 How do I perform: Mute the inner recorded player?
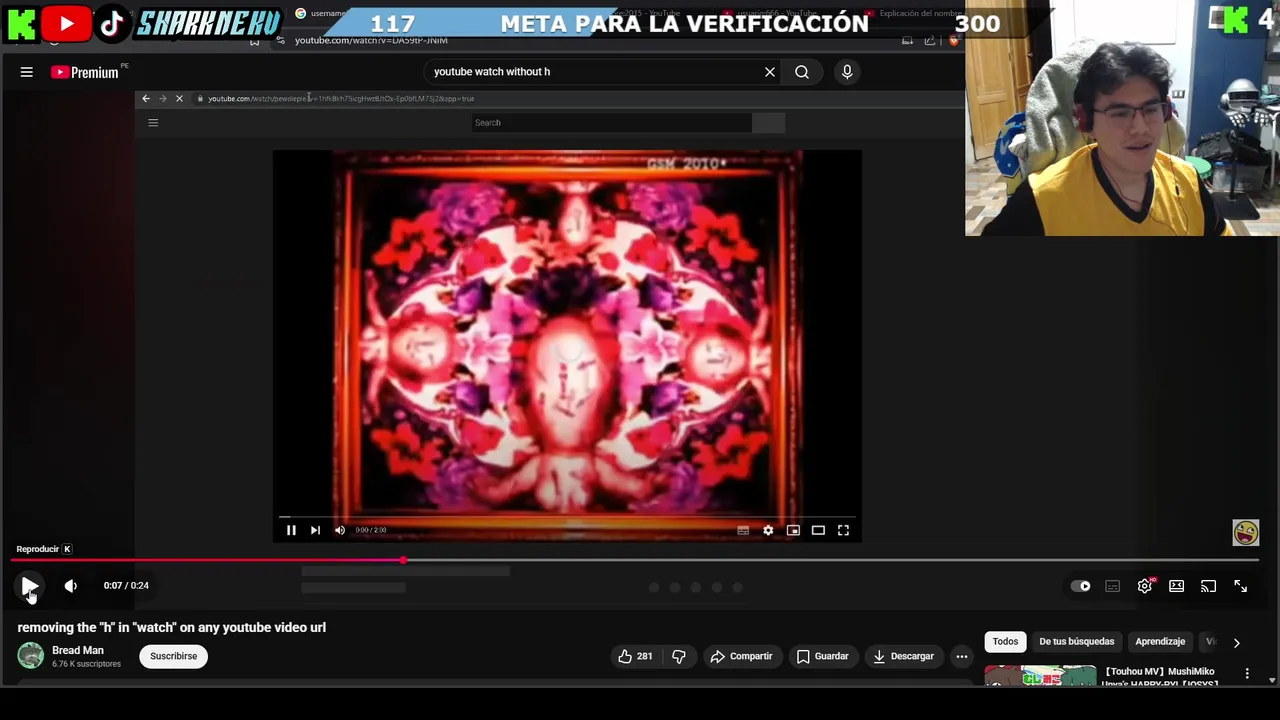[340, 530]
